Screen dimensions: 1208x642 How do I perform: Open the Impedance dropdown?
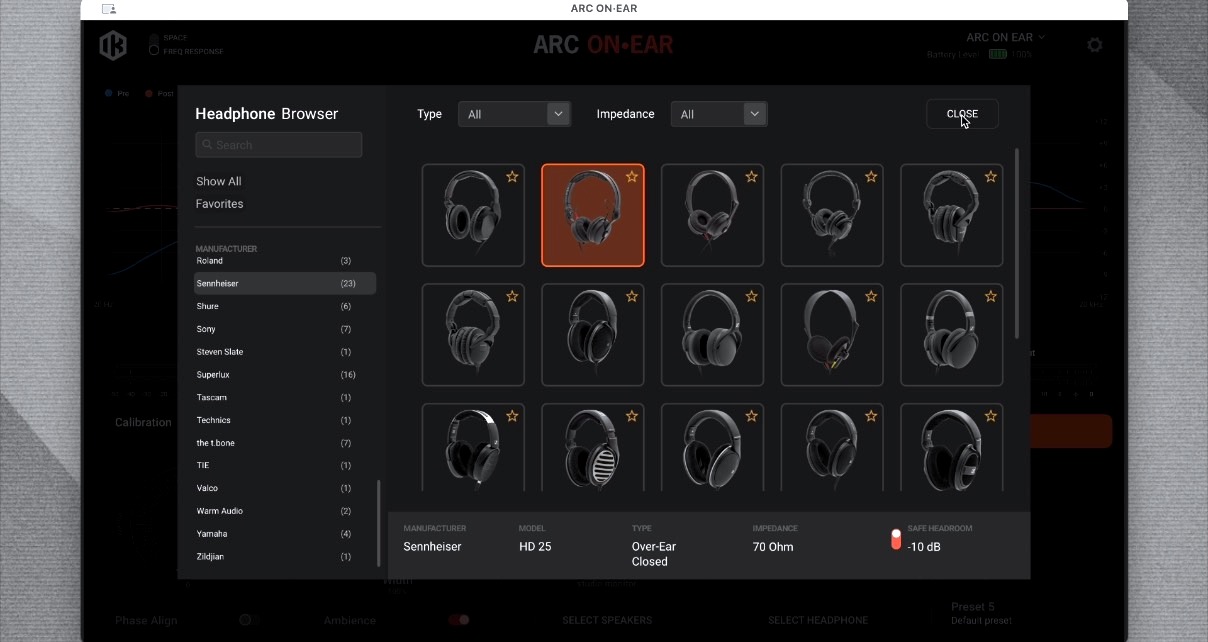click(718, 114)
